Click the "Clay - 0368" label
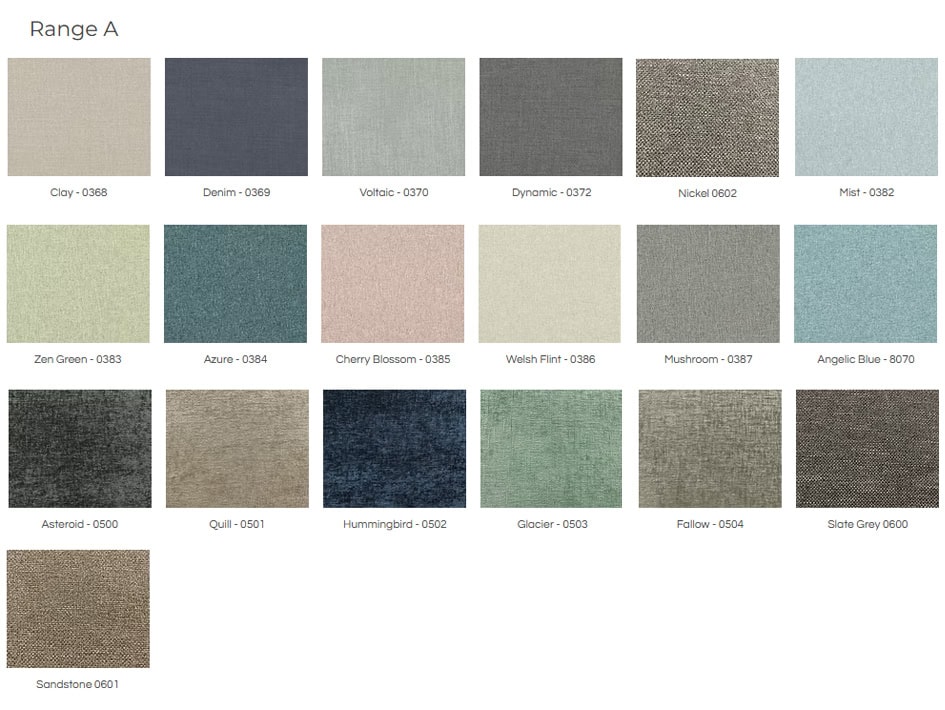The image size is (945, 710). [78, 192]
